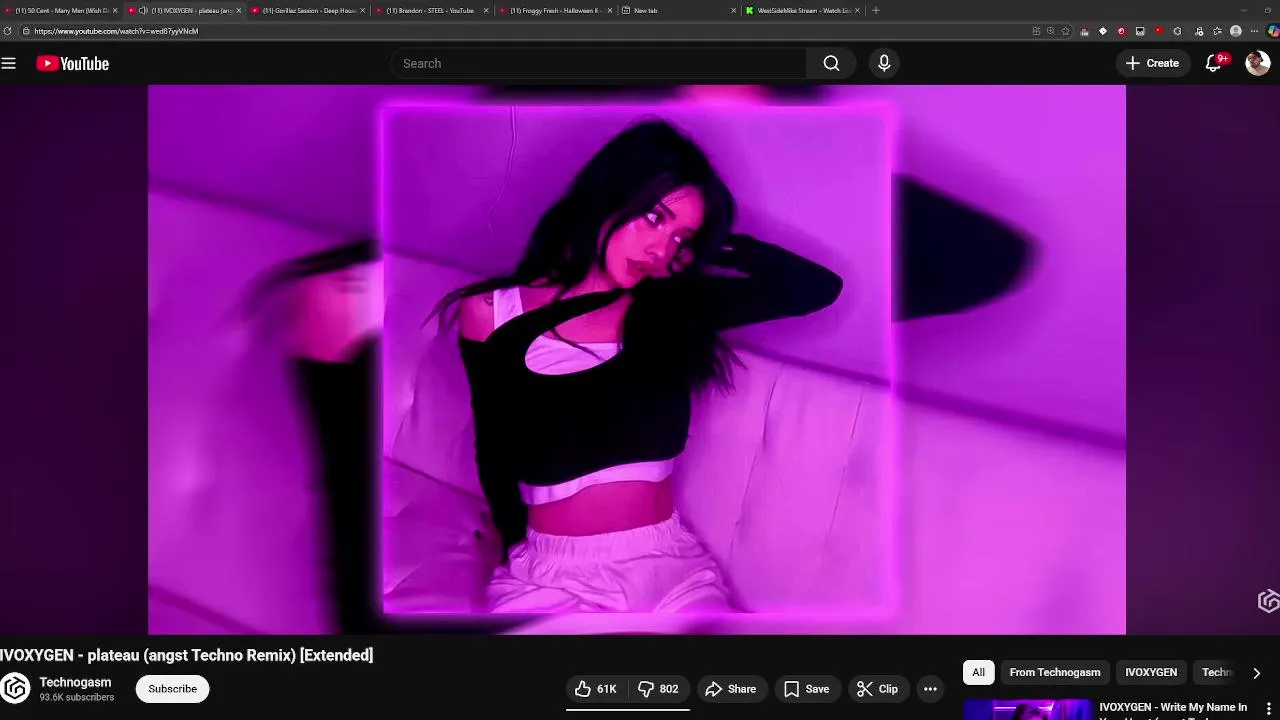1280x720 pixels.
Task: Start voice search with microphone icon
Action: (x=884, y=63)
